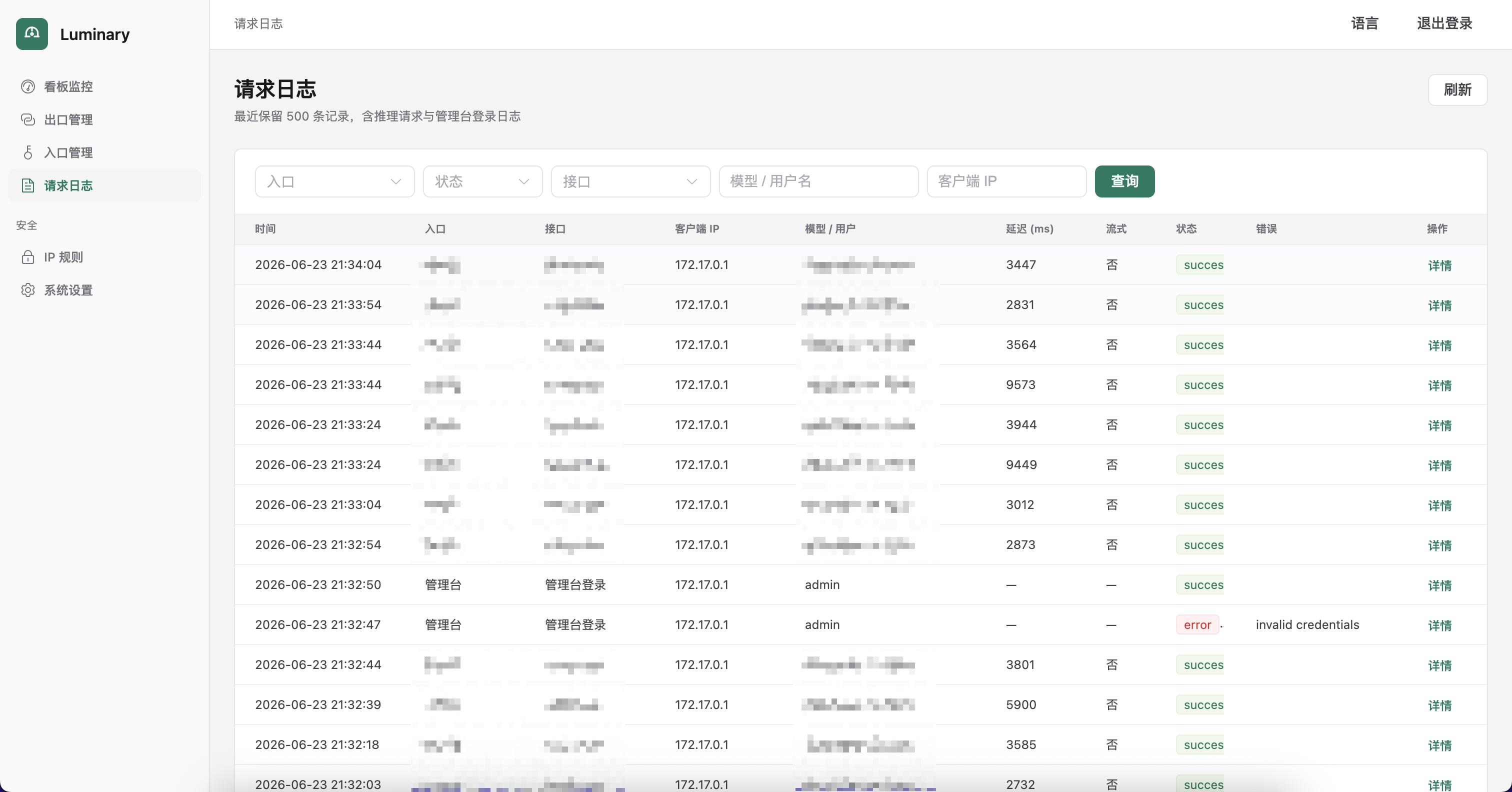Click the green 查询 button
1512x792 pixels.
coord(1124,181)
